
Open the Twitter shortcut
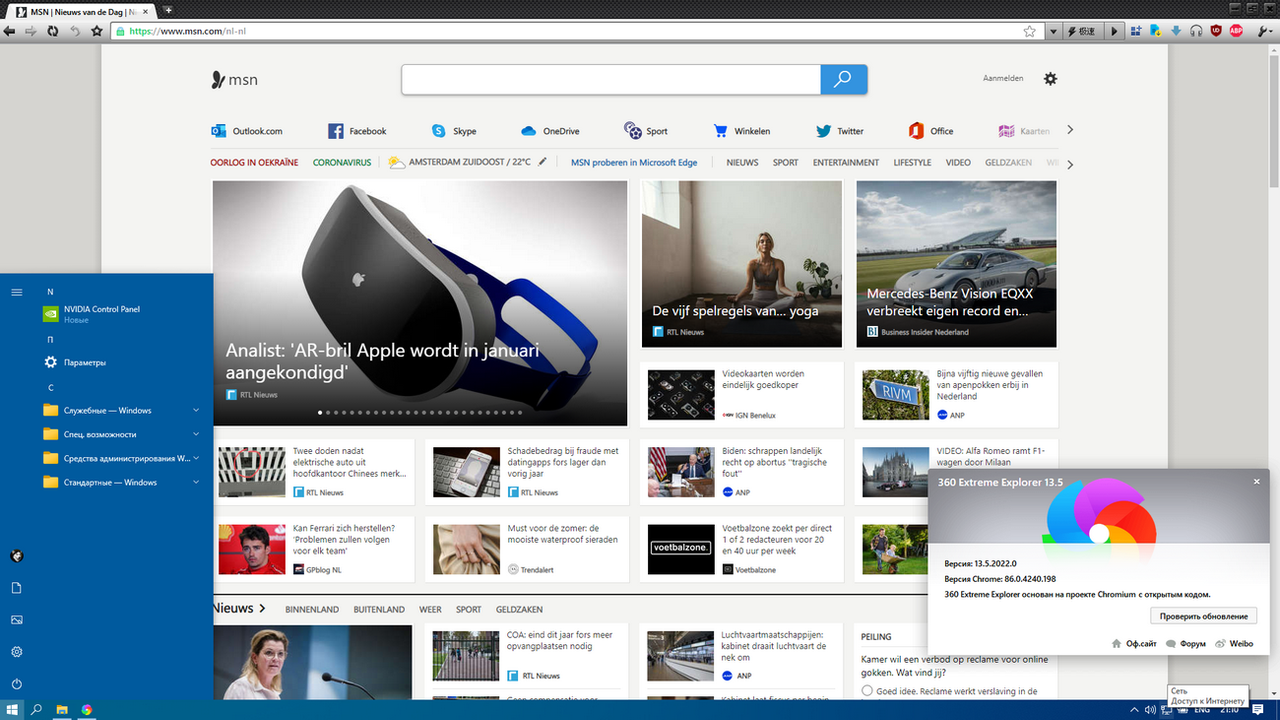840,131
